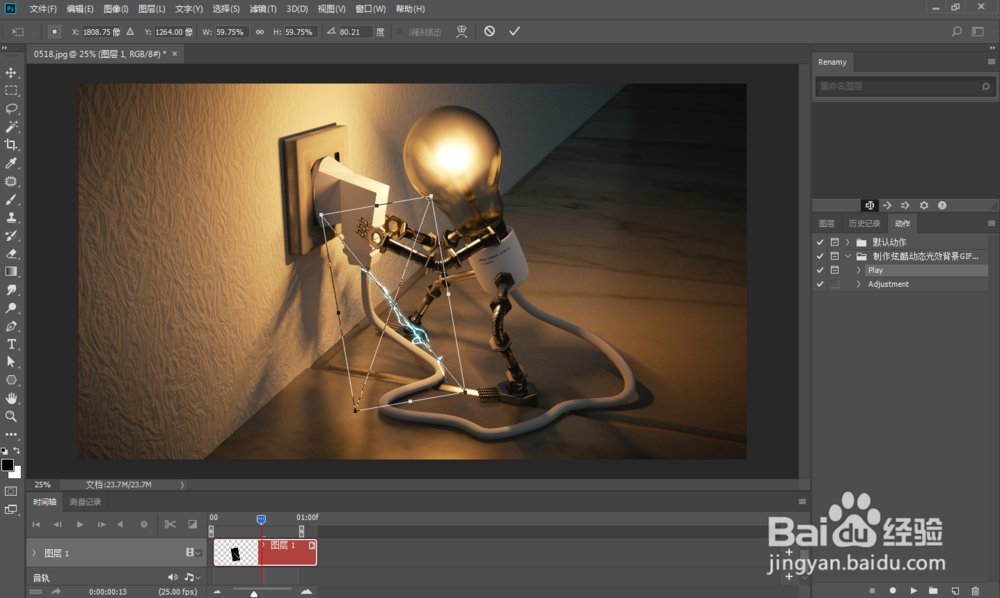The height and width of the screenshot is (598, 1000).
Task: Commit the transform with the checkmark
Action: point(514,31)
